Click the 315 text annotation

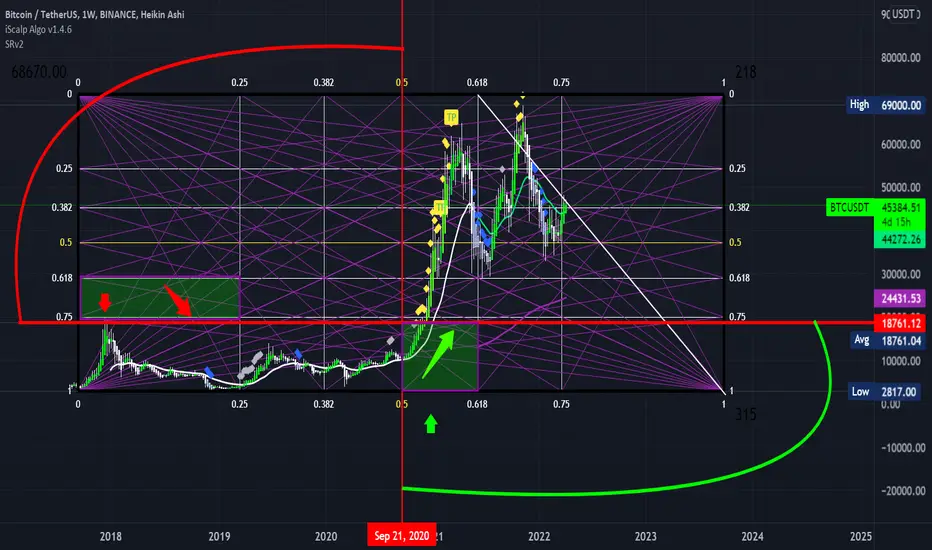tap(746, 414)
